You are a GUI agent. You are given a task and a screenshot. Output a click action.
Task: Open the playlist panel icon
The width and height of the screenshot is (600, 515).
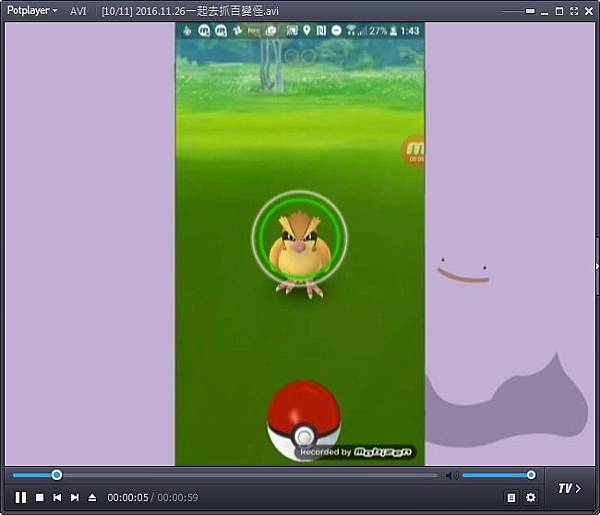511,497
